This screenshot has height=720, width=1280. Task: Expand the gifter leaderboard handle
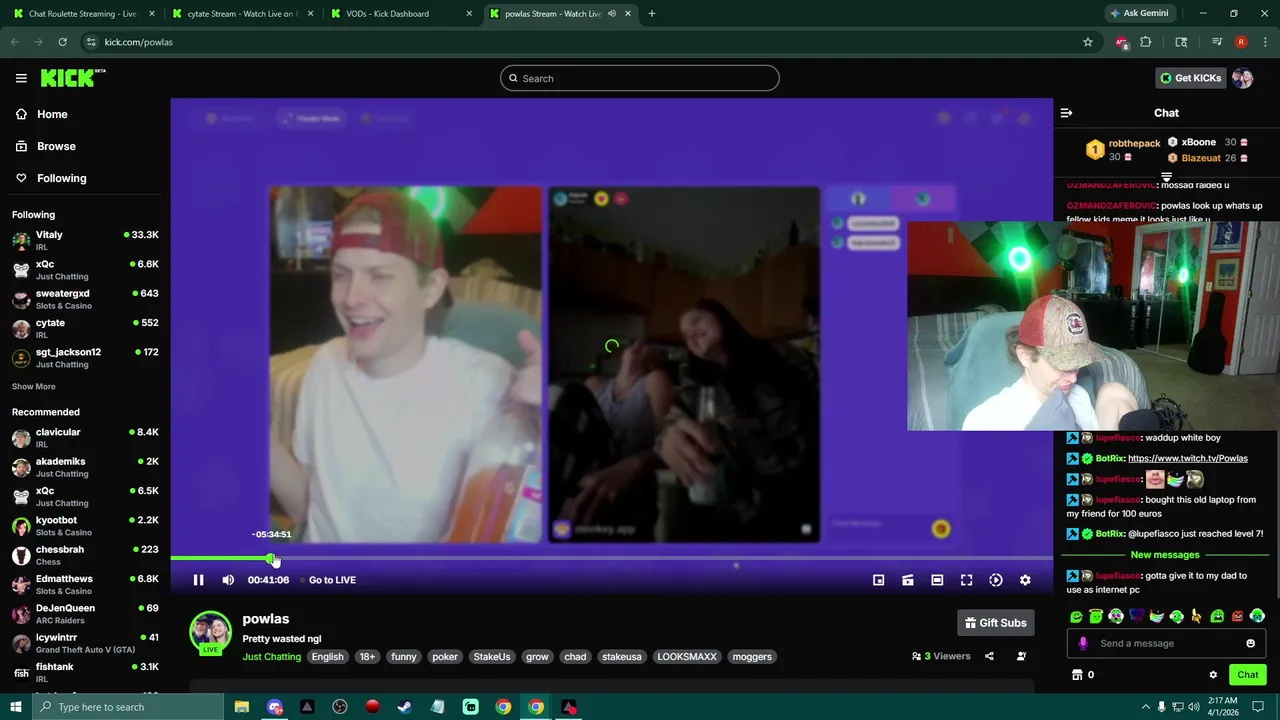tap(1166, 177)
